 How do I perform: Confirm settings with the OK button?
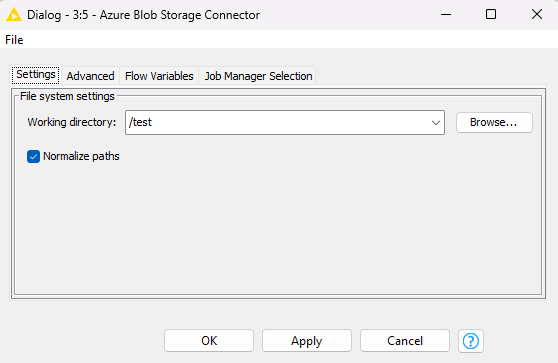tap(209, 341)
